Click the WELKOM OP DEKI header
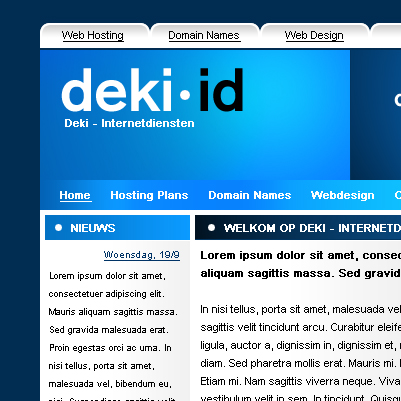 [298, 228]
